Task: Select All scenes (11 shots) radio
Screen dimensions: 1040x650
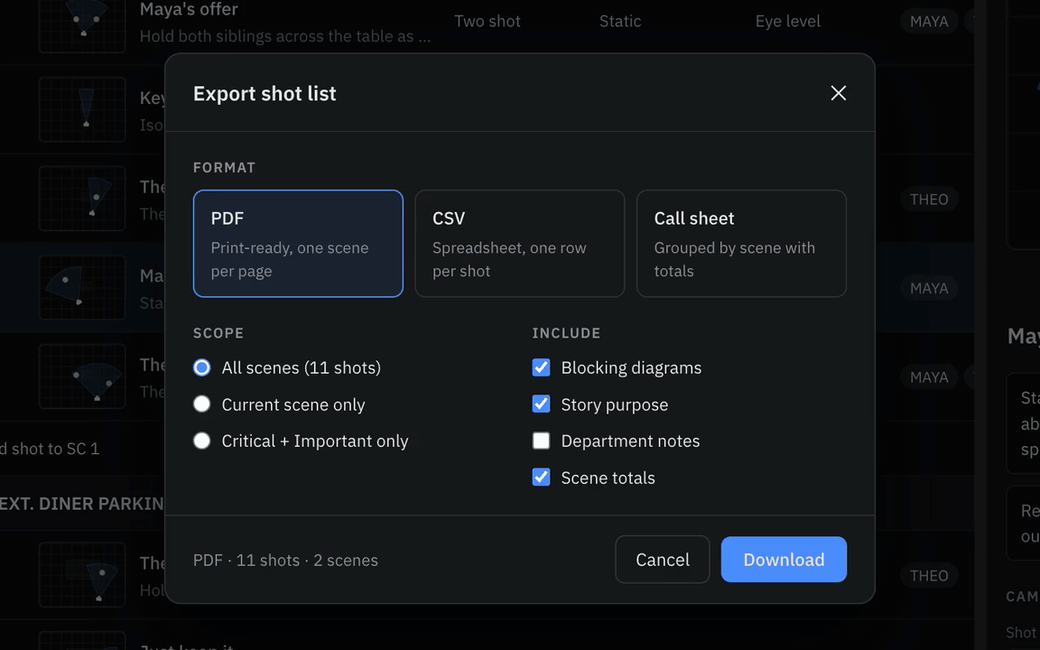Action: pyautogui.click(x=202, y=367)
